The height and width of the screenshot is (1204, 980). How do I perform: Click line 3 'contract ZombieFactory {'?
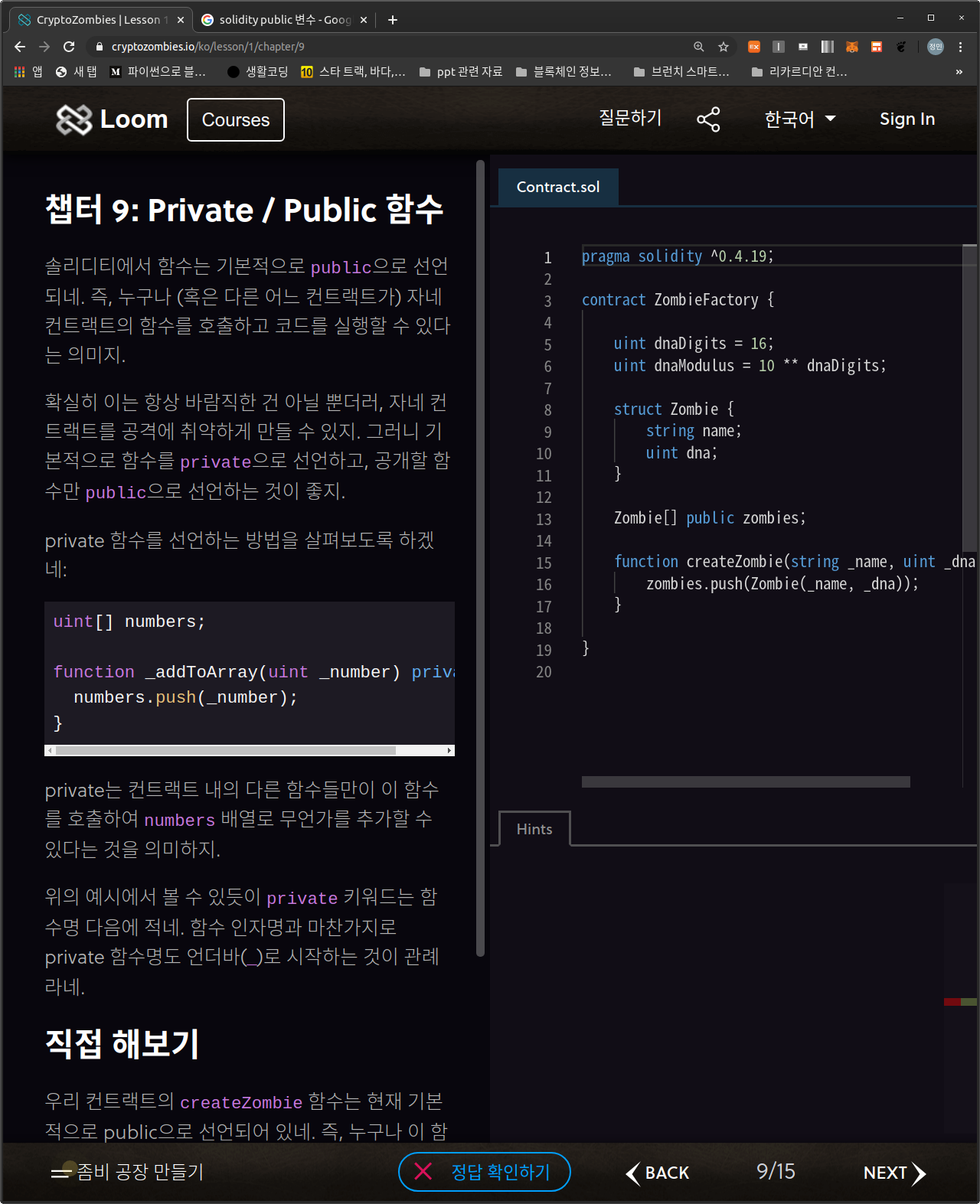(678, 300)
